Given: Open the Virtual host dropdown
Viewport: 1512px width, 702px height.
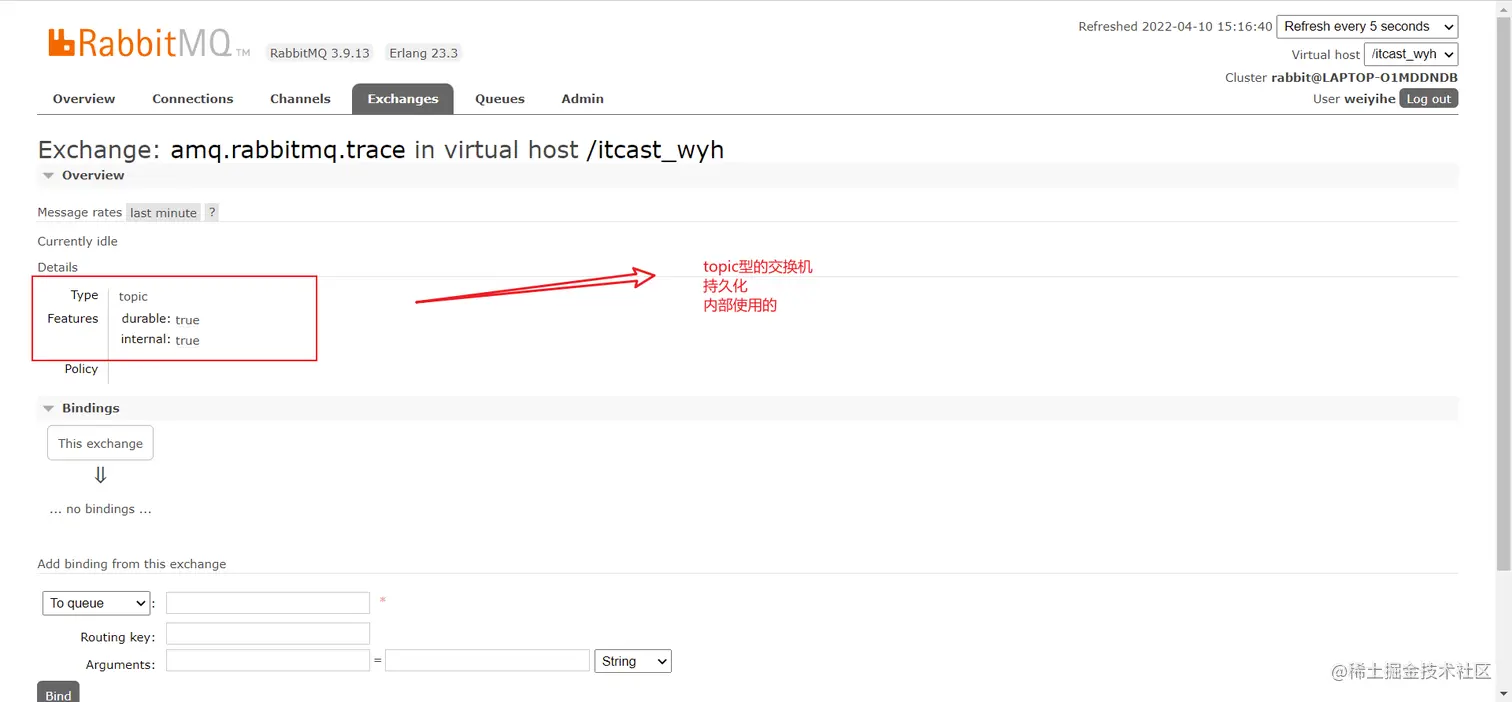Looking at the screenshot, I should (x=1411, y=54).
